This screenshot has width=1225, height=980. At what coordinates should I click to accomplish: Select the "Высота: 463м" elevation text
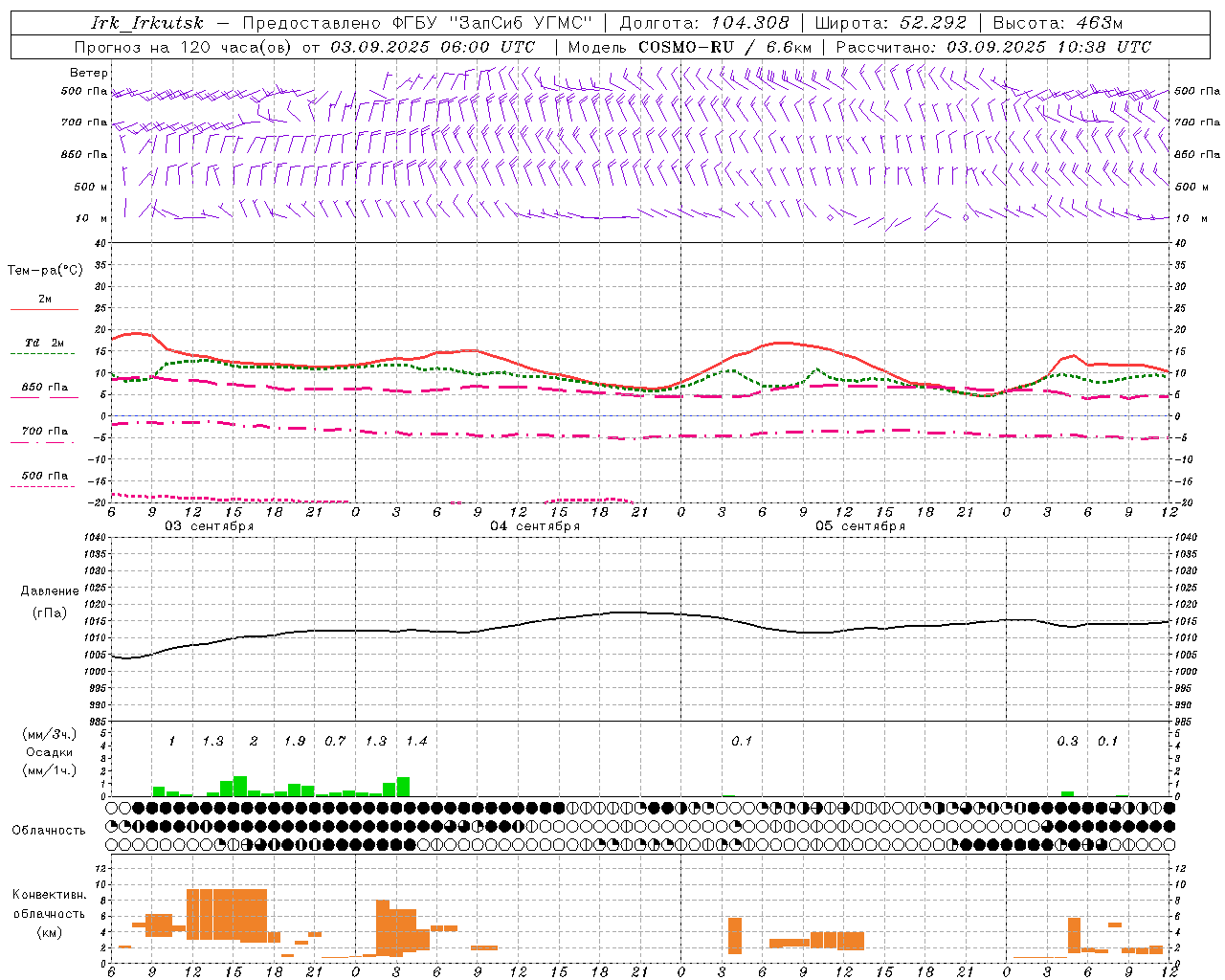coord(1058,23)
